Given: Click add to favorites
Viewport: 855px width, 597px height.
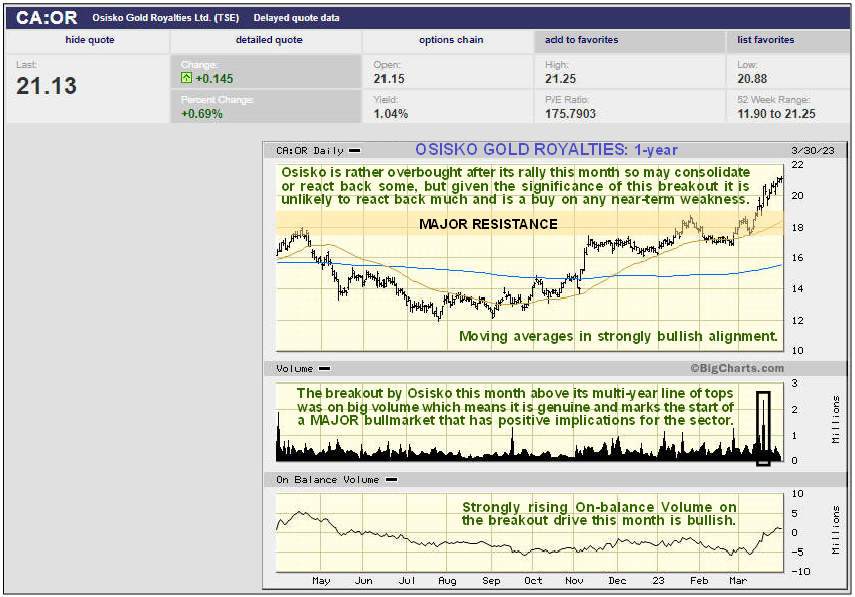Looking at the screenshot, I should pos(581,40).
